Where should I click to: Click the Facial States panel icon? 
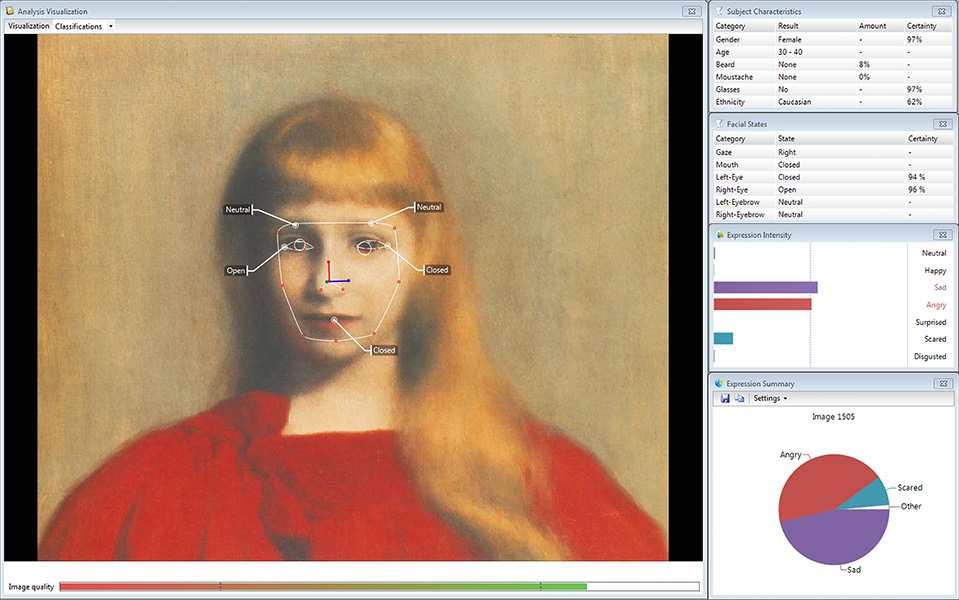[719, 124]
